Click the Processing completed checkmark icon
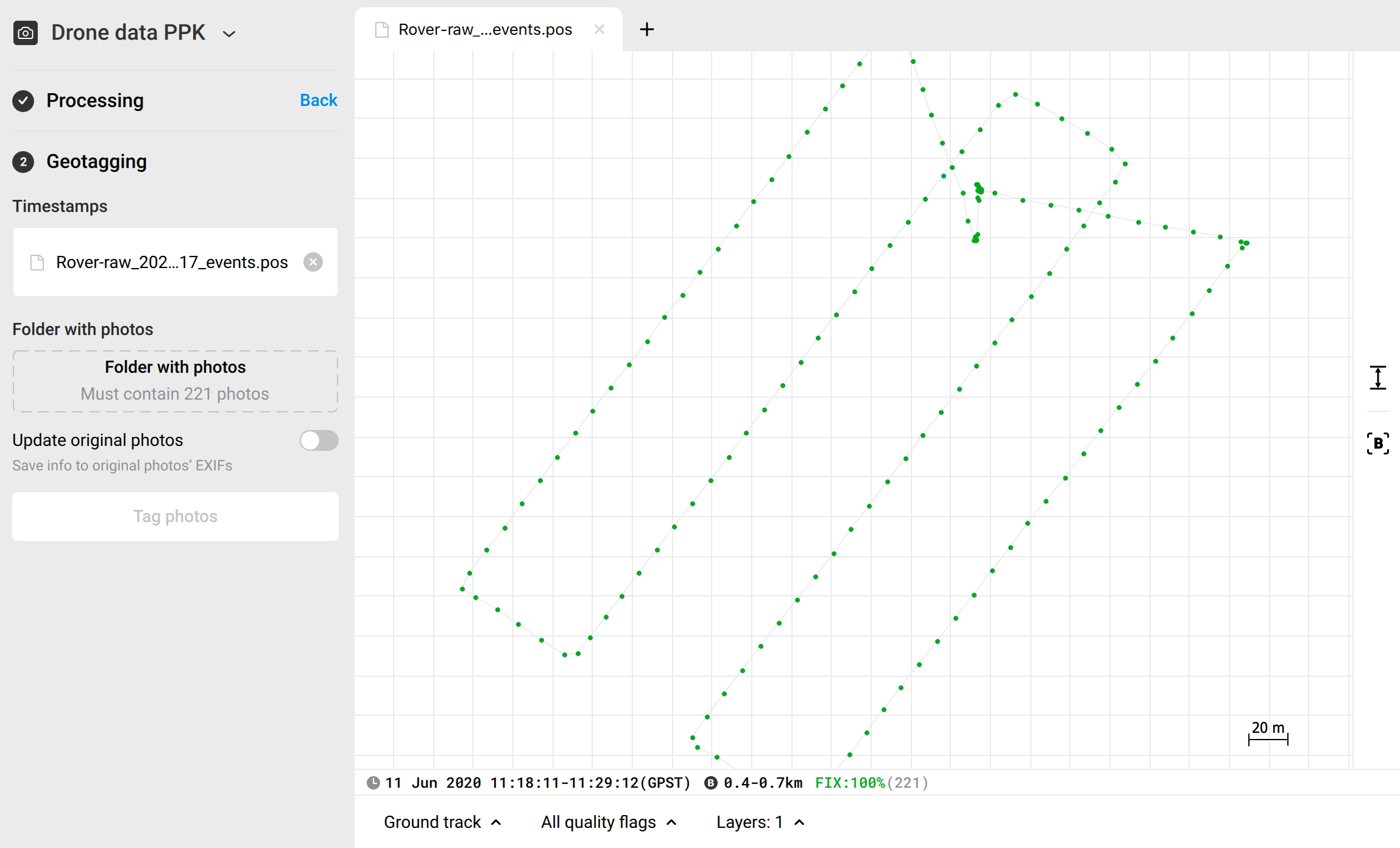The height and width of the screenshot is (848, 1400). pyautogui.click(x=23, y=101)
